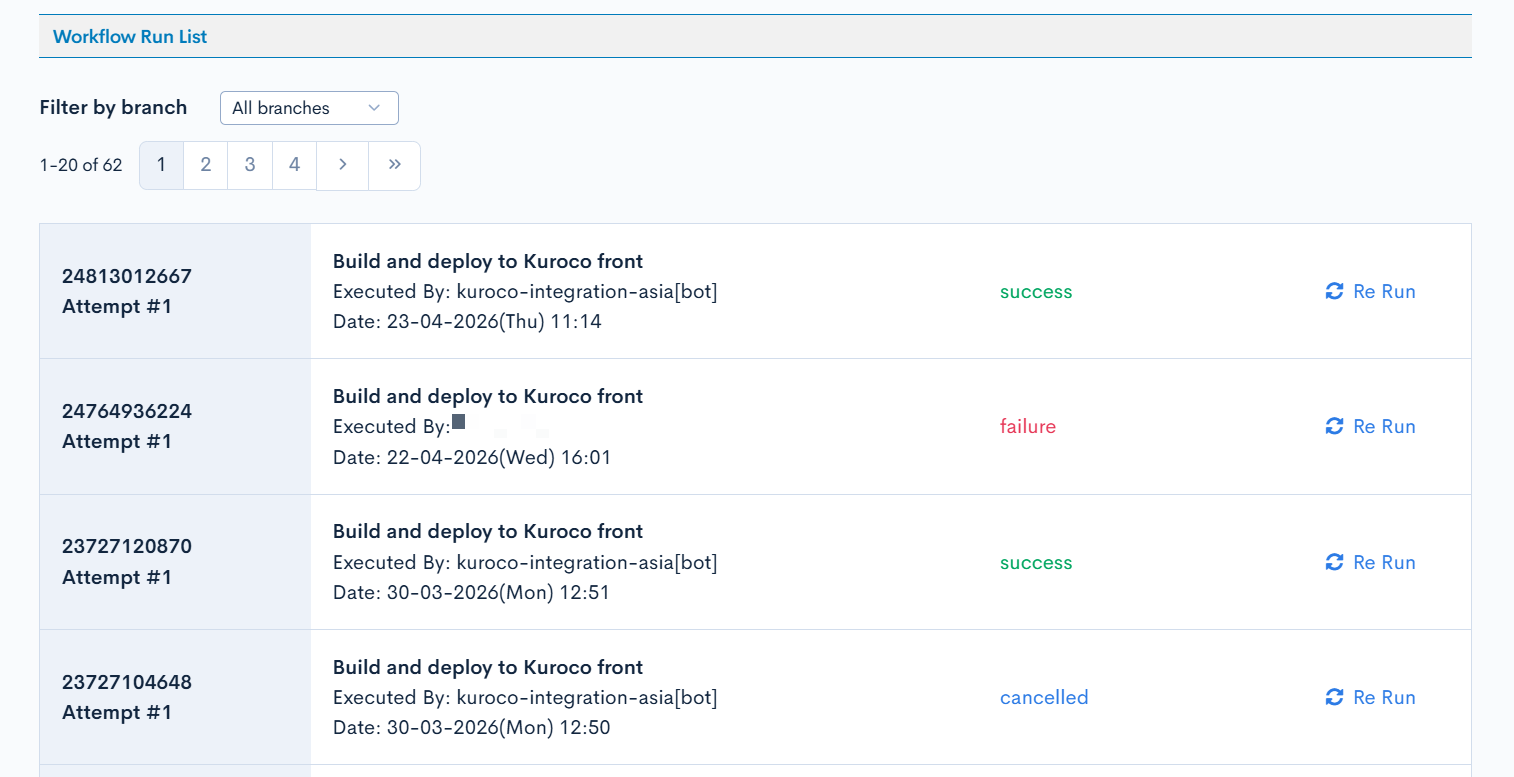Screen dimensions: 1514x777
Task: Open the All branches filter dropdown
Action: [x=309, y=108]
